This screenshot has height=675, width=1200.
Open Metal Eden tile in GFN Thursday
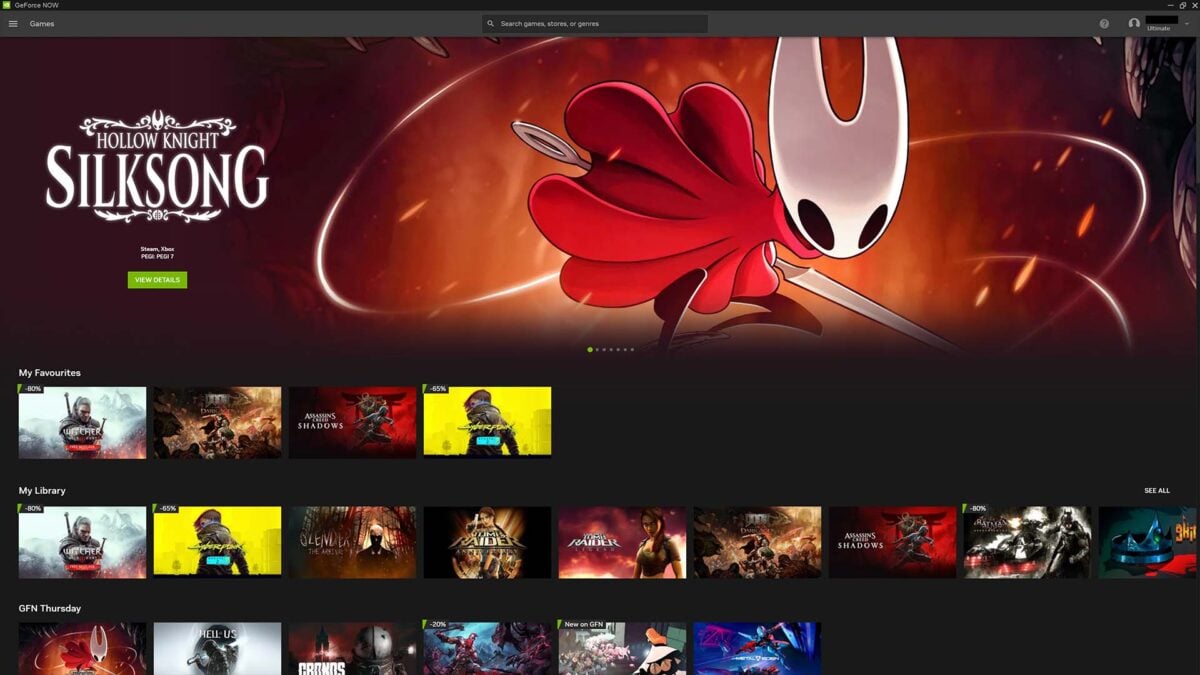click(x=757, y=649)
